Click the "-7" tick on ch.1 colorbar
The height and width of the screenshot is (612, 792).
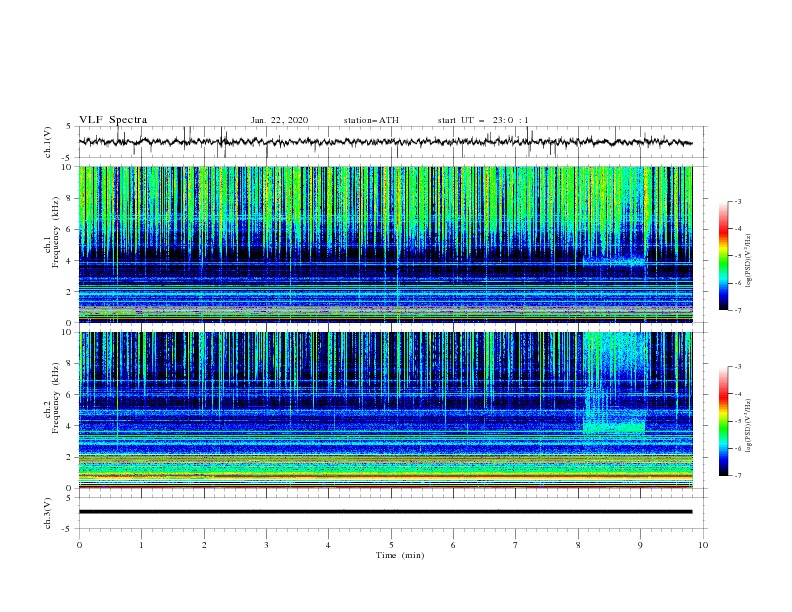click(x=737, y=310)
